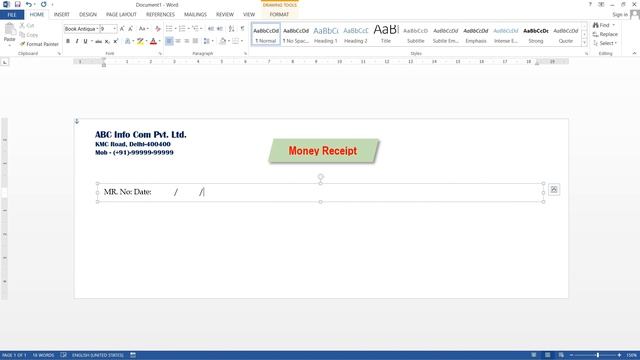Open the Clipboard pane launcher
Viewport: 640px width, 360px height.
pos(59,53)
